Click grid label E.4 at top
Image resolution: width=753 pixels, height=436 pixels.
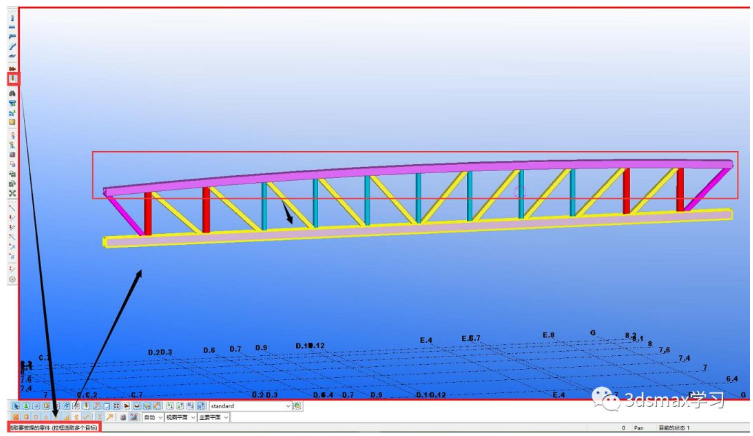click(426, 340)
